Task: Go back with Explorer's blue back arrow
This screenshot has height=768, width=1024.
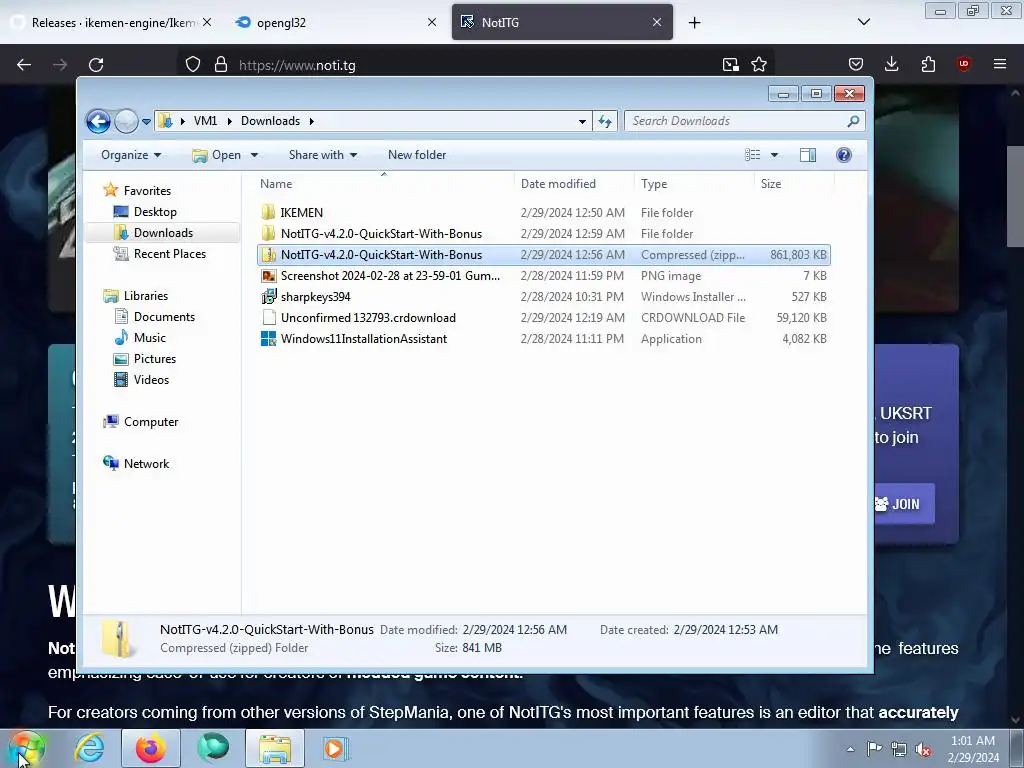Action: (x=99, y=121)
